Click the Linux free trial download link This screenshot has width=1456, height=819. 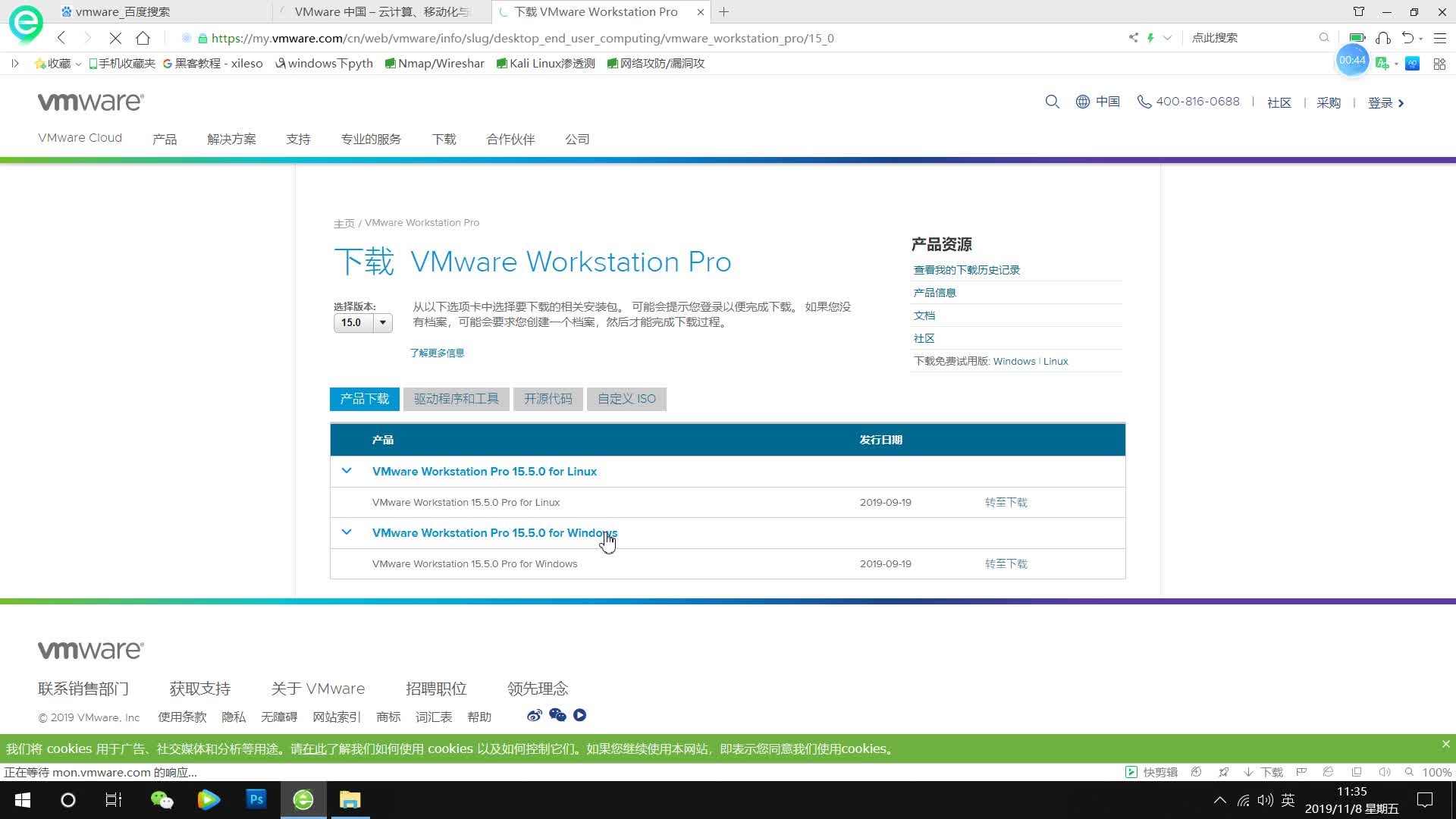click(1055, 361)
